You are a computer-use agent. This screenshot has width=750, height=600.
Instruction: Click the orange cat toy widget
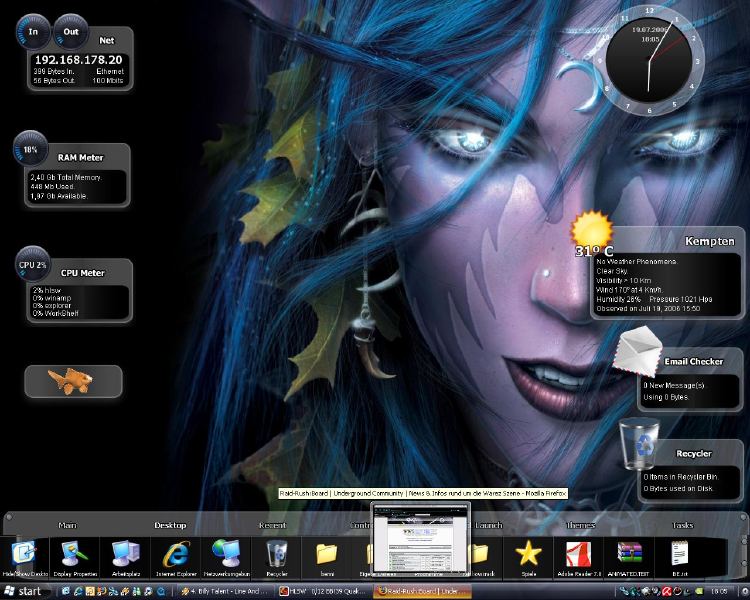click(70, 381)
